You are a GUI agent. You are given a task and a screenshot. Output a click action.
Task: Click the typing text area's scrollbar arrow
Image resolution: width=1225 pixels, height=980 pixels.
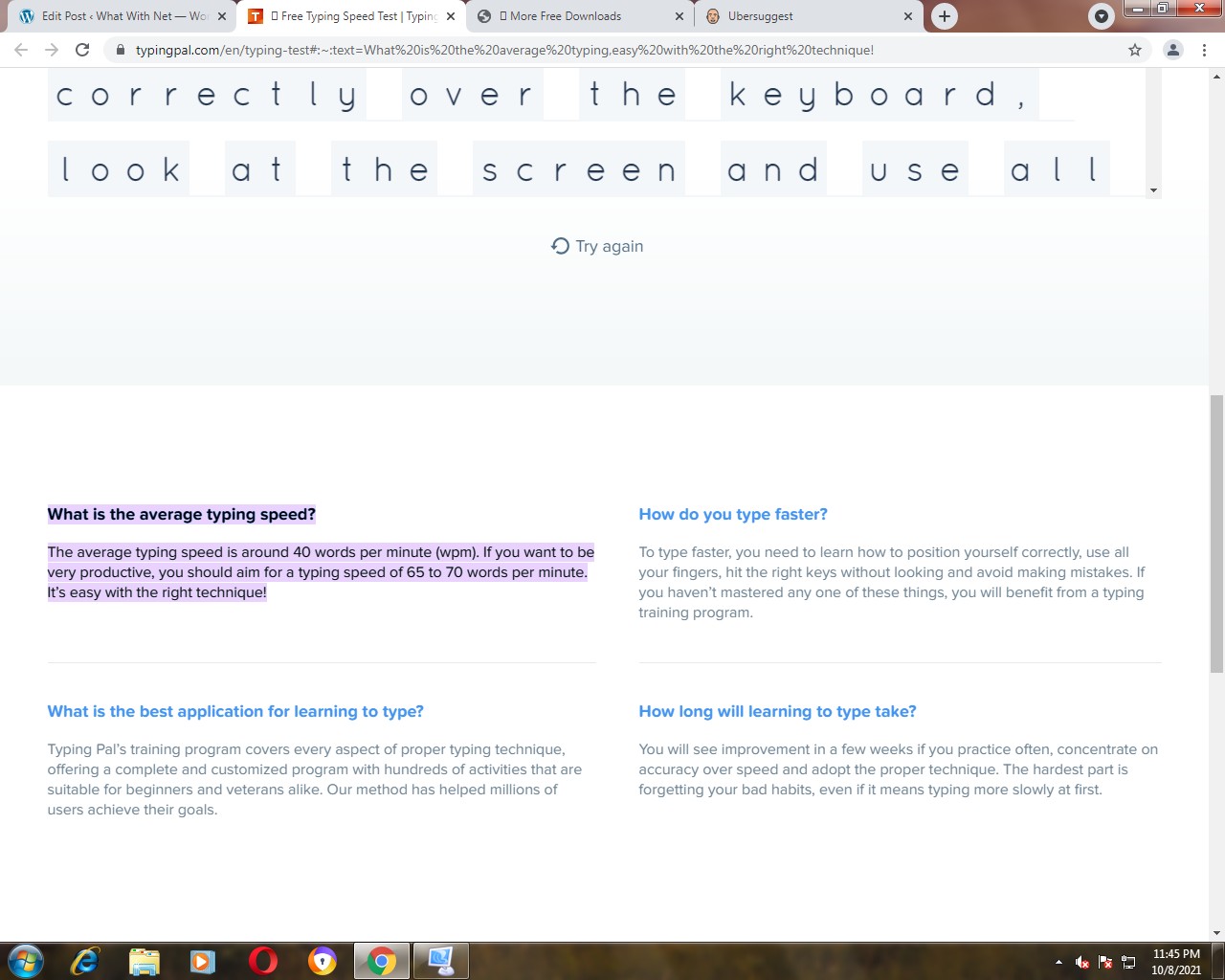(1154, 189)
